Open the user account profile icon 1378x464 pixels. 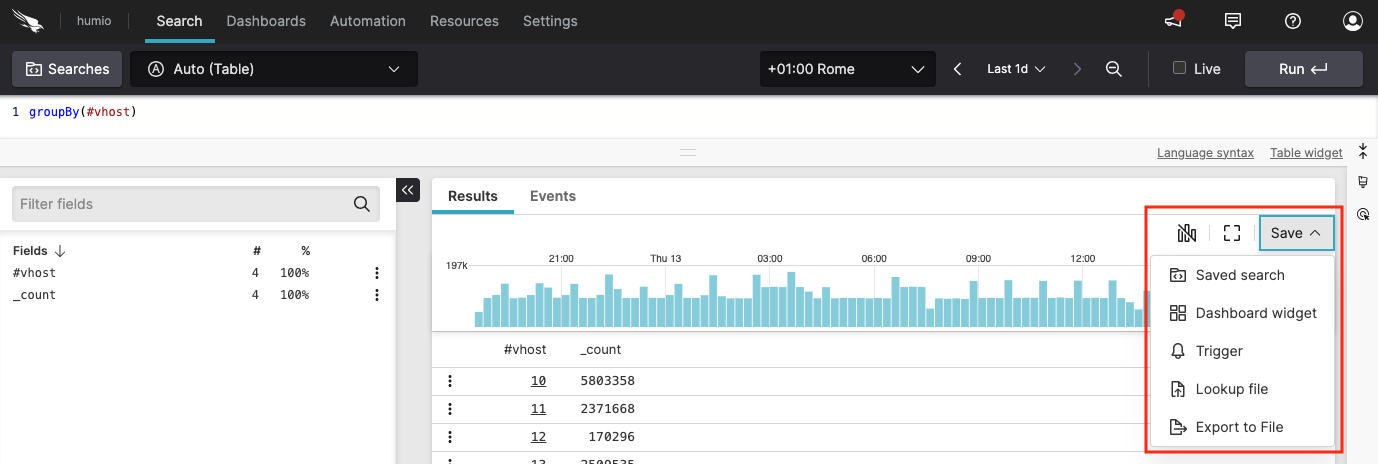pos(1352,21)
